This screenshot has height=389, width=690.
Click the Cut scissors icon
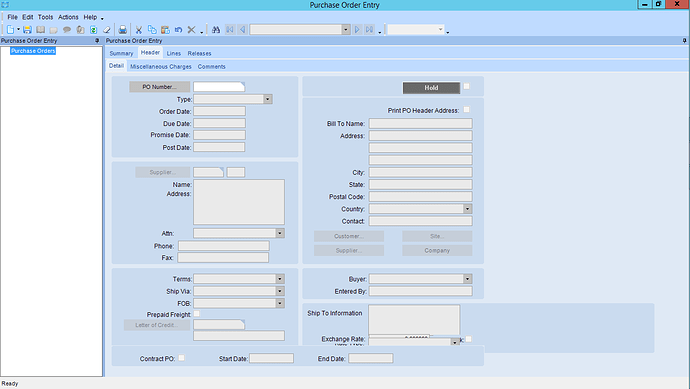(x=139, y=29)
